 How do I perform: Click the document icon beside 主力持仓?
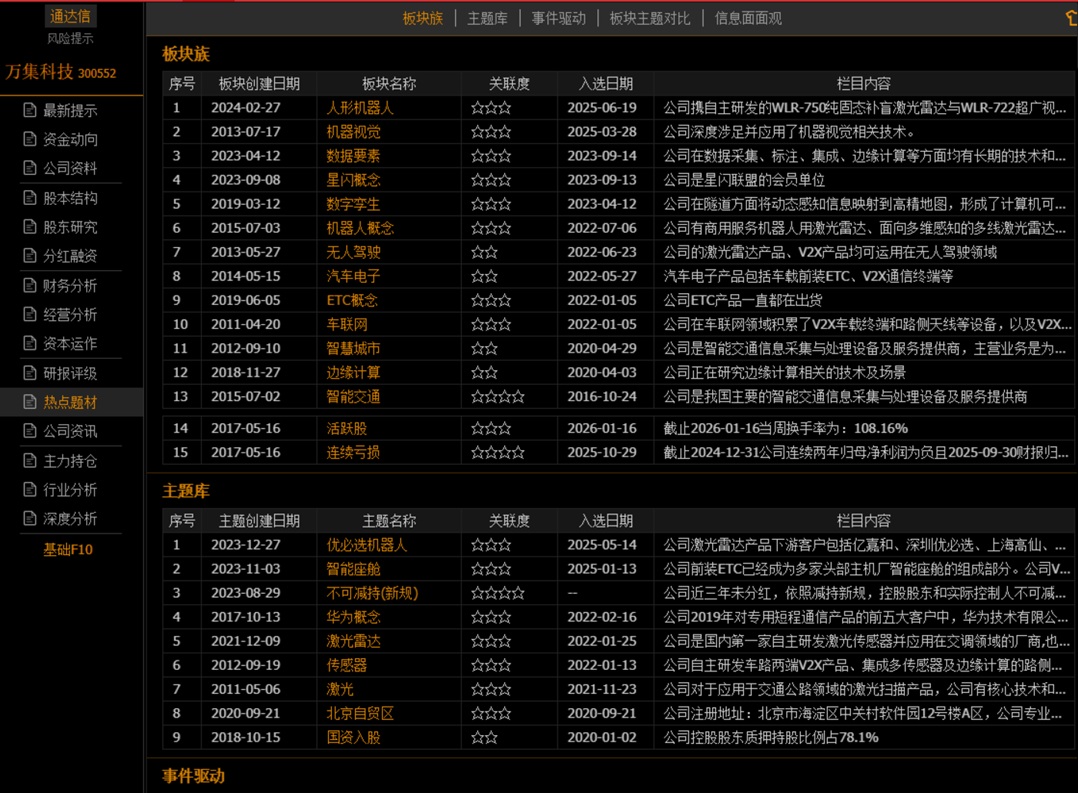pyautogui.click(x=30, y=461)
